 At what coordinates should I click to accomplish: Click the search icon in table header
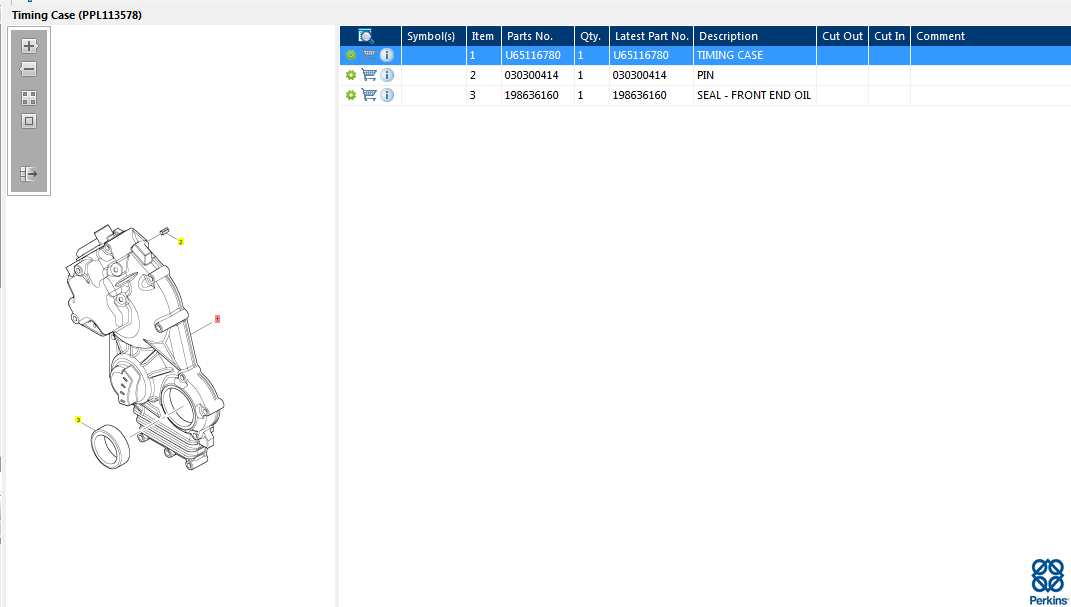[x=365, y=36]
